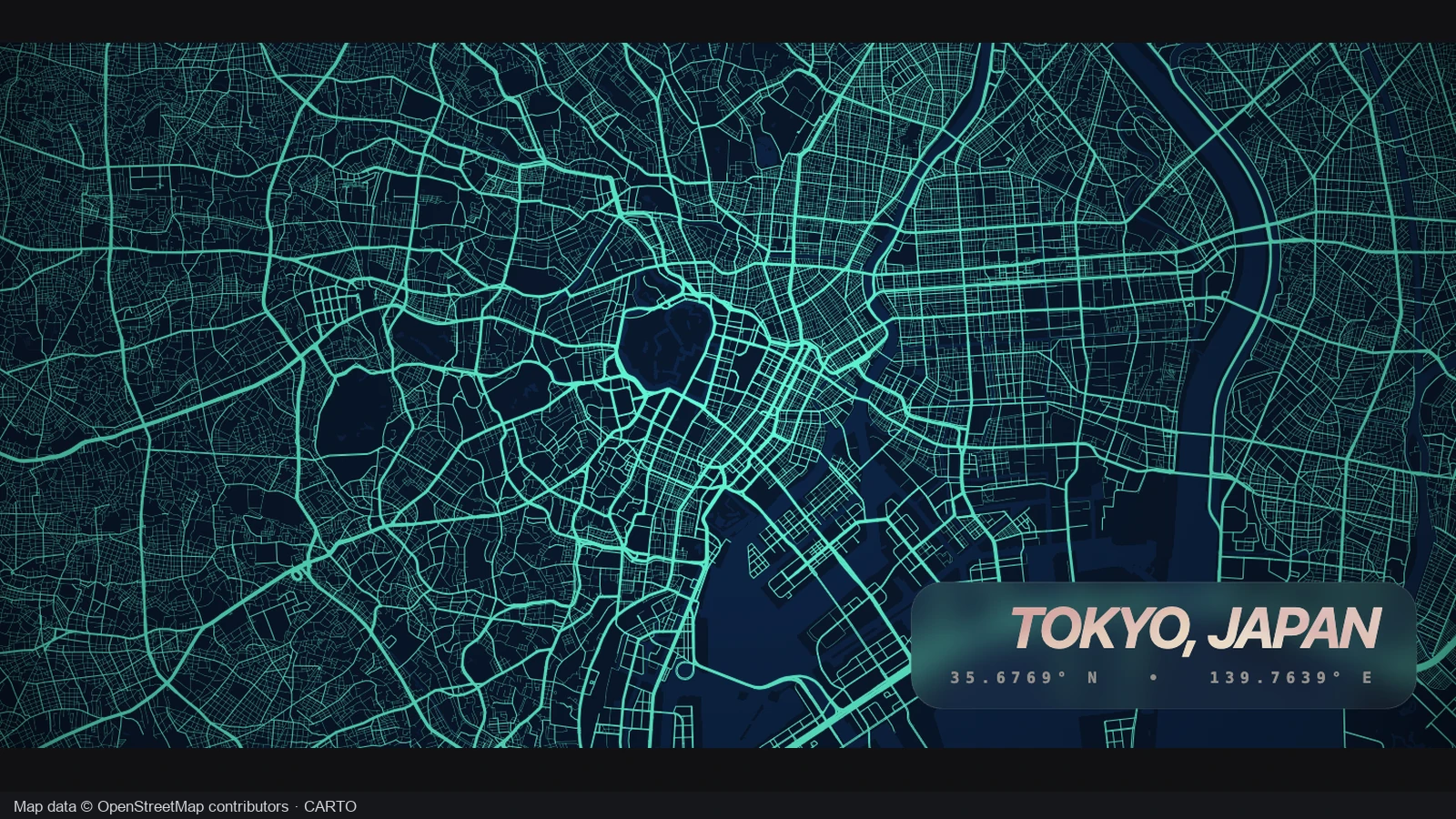Click the TOKYO, JAPAN title text
This screenshot has width=1456, height=819.
pyautogui.click(x=1196, y=630)
